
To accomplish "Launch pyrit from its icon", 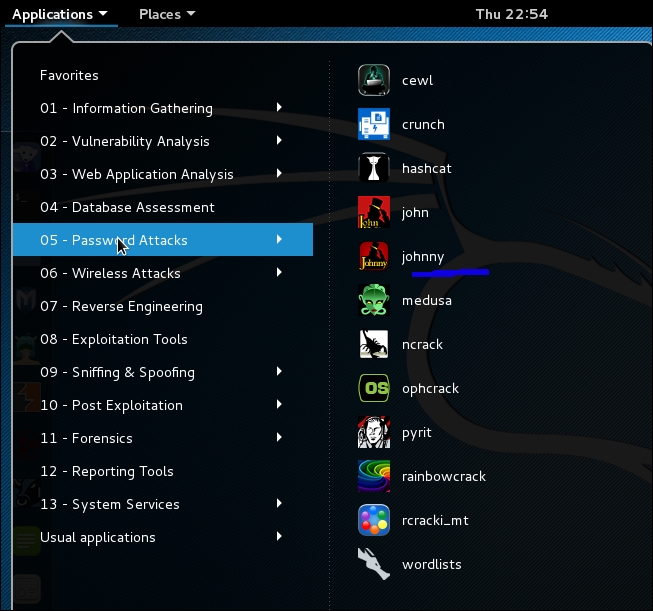I will [374, 432].
